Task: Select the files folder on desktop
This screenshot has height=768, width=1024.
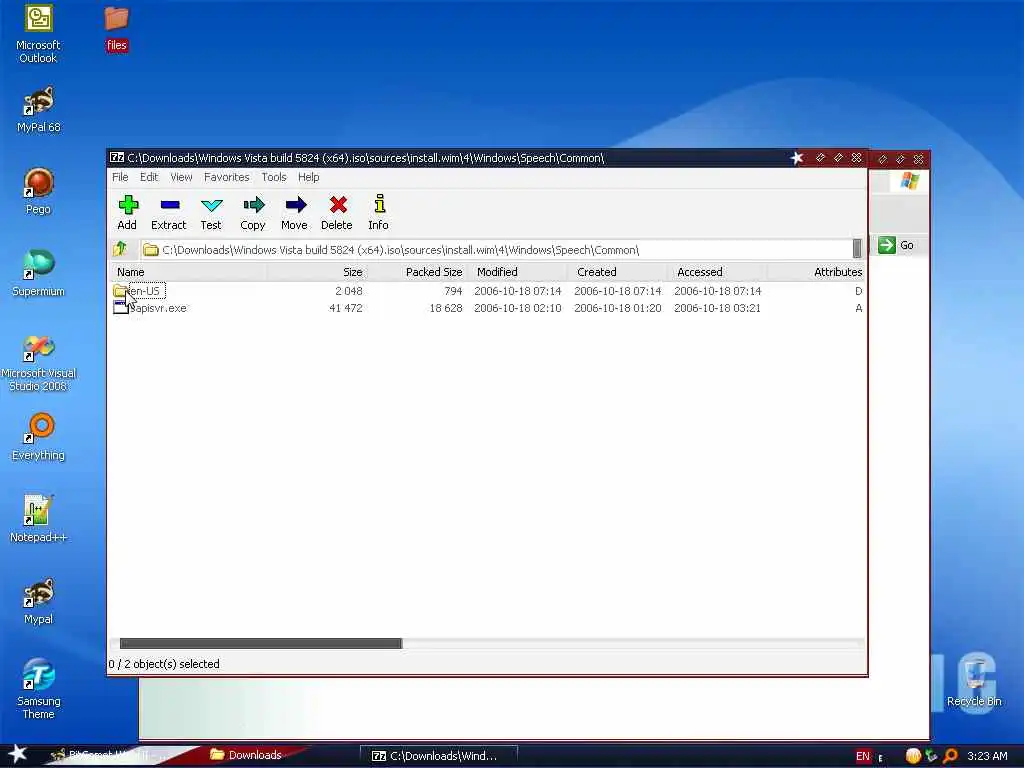Action: coord(116,28)
